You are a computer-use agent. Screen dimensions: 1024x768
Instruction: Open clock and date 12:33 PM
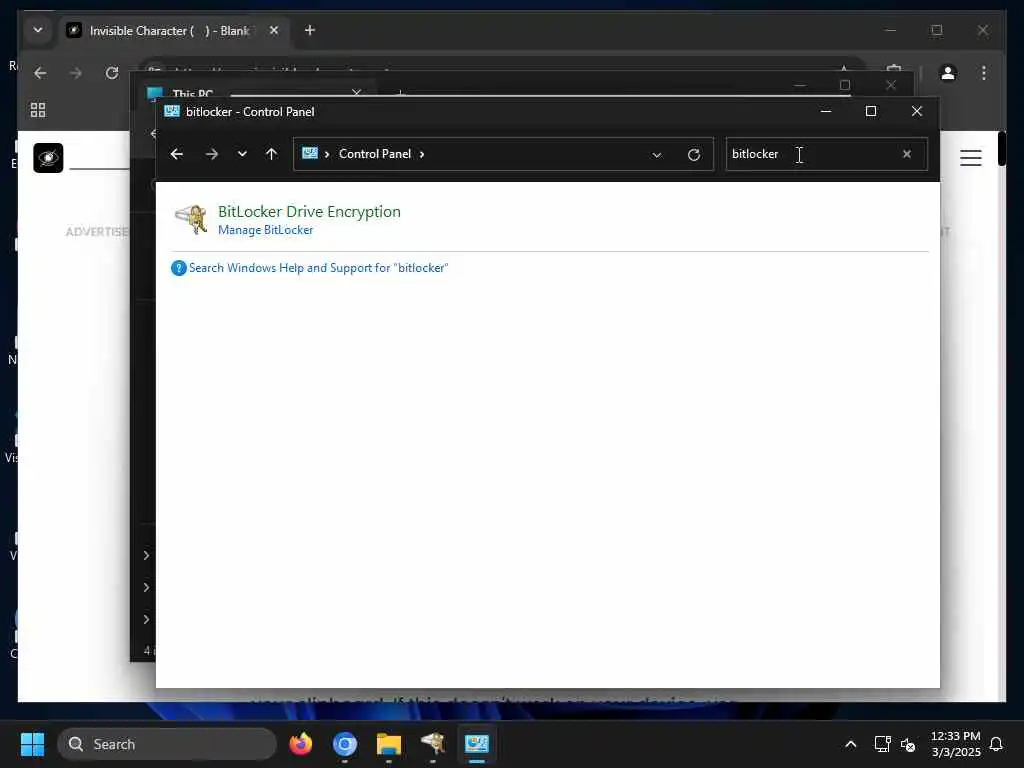click(x=955, y=744)
